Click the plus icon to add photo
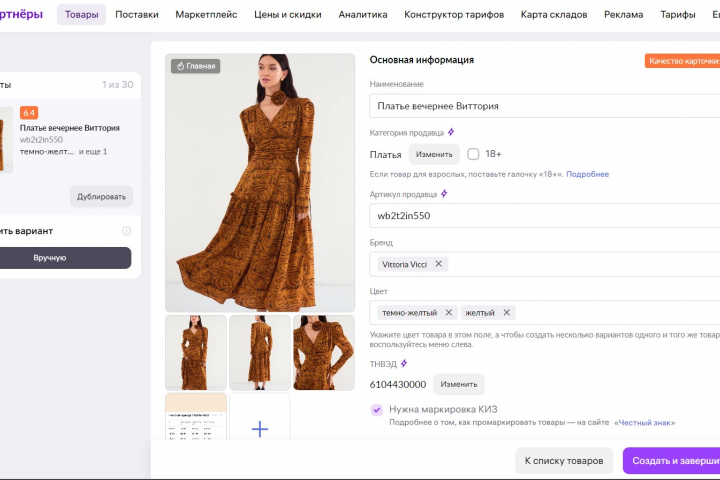Image resolution: width=720 pixels, height=480 pixels. (260, 429)
